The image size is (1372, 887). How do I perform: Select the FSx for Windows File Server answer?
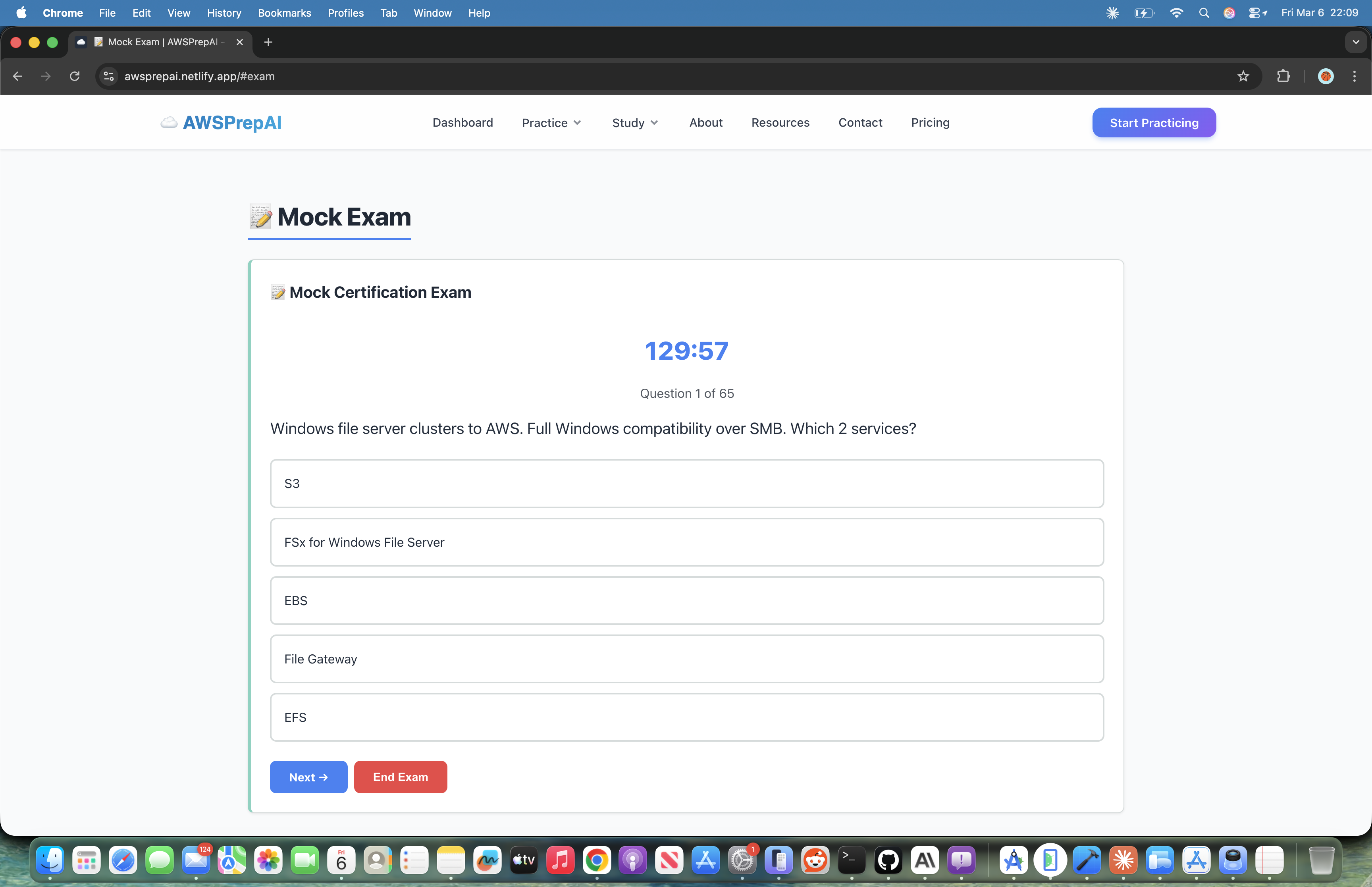tap(686, 542)
